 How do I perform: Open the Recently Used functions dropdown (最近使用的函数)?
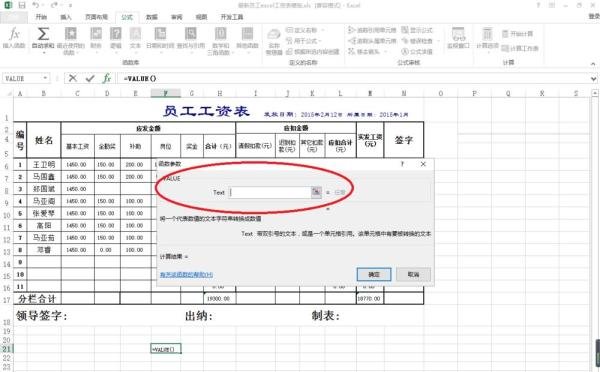click(70, 41)
